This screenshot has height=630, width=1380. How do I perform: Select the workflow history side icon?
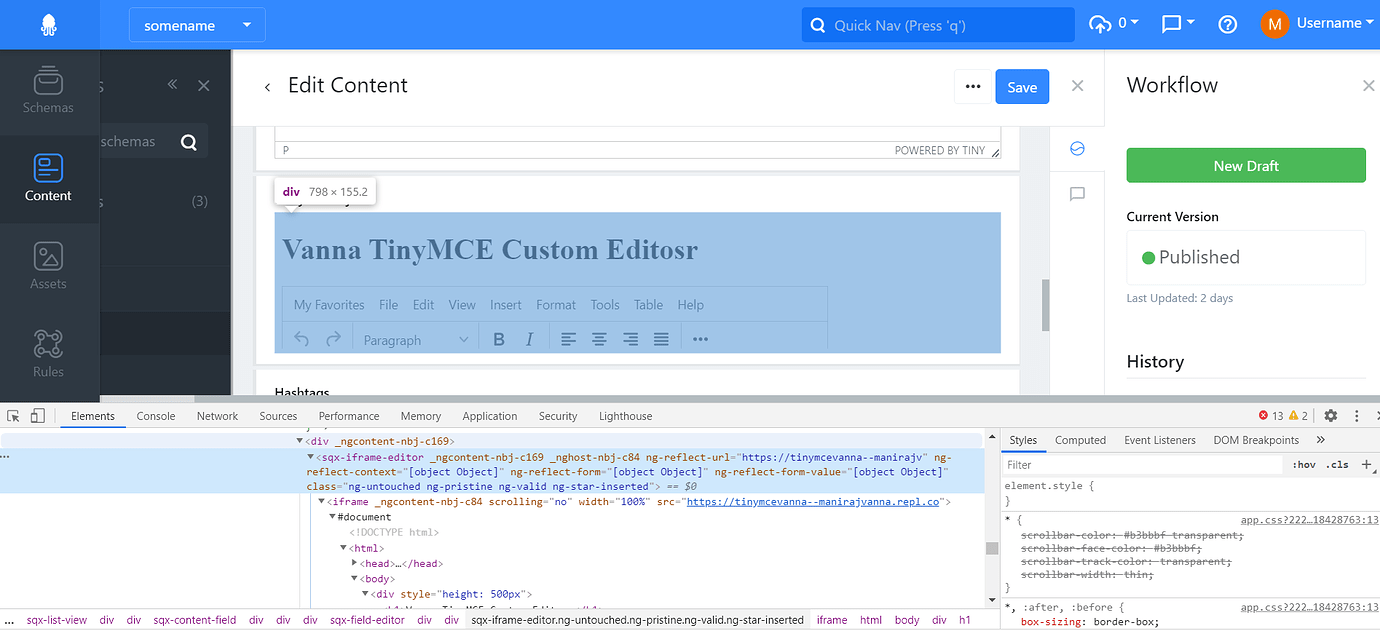click(x=1077, y=148)
